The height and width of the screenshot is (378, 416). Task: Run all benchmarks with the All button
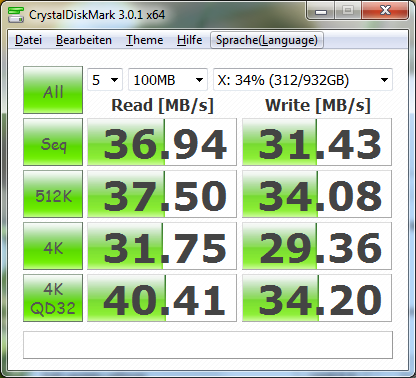pyautogui.click(x=53, y=90)
